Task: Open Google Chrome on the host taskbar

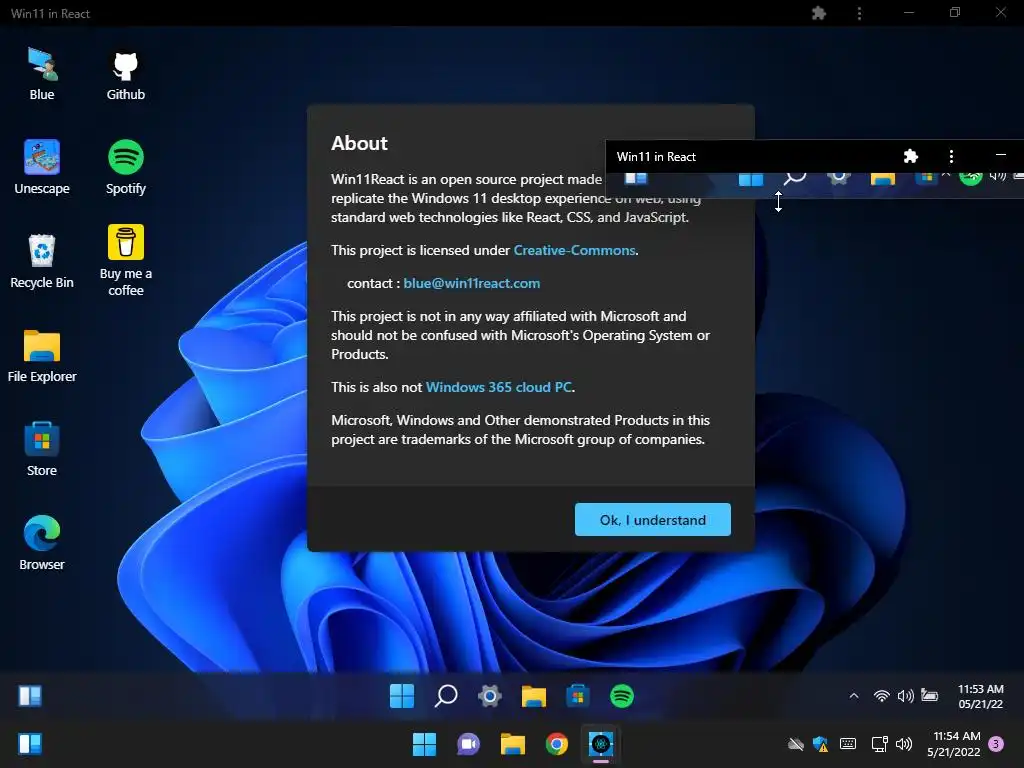Action: (x=556, y=744)
